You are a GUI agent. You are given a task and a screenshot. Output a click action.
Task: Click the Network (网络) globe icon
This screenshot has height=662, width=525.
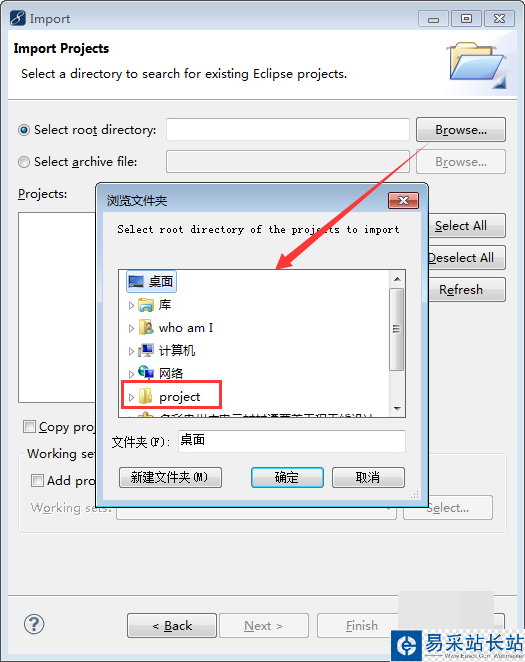[146, 372]
